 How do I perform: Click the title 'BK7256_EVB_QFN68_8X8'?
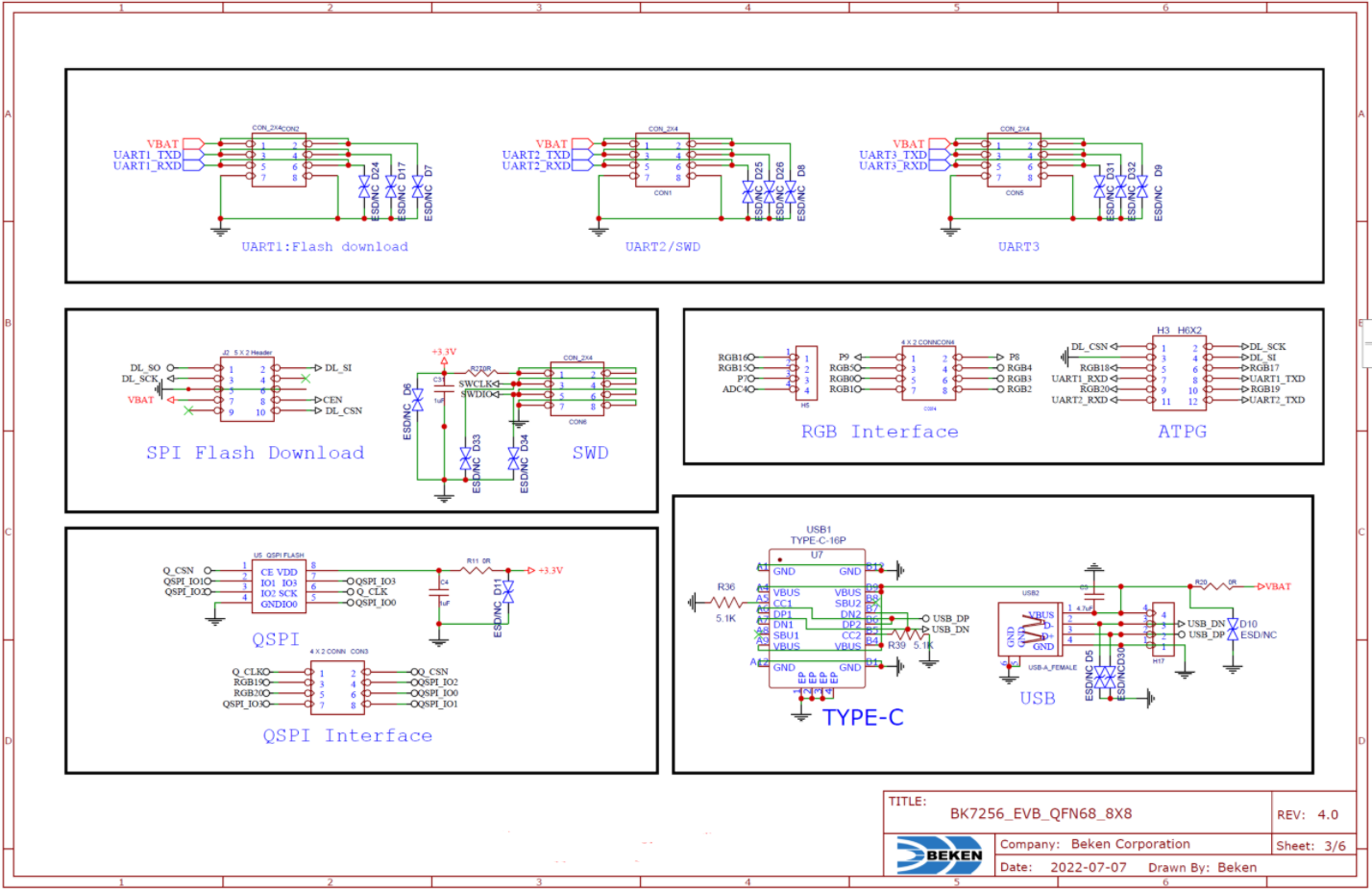coord(1041,813)
